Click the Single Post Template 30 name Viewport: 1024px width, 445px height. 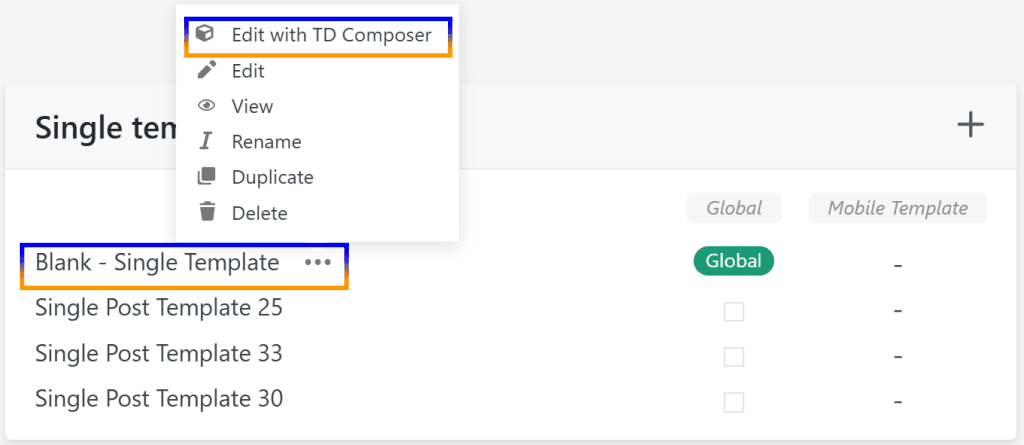pos(159,399)
